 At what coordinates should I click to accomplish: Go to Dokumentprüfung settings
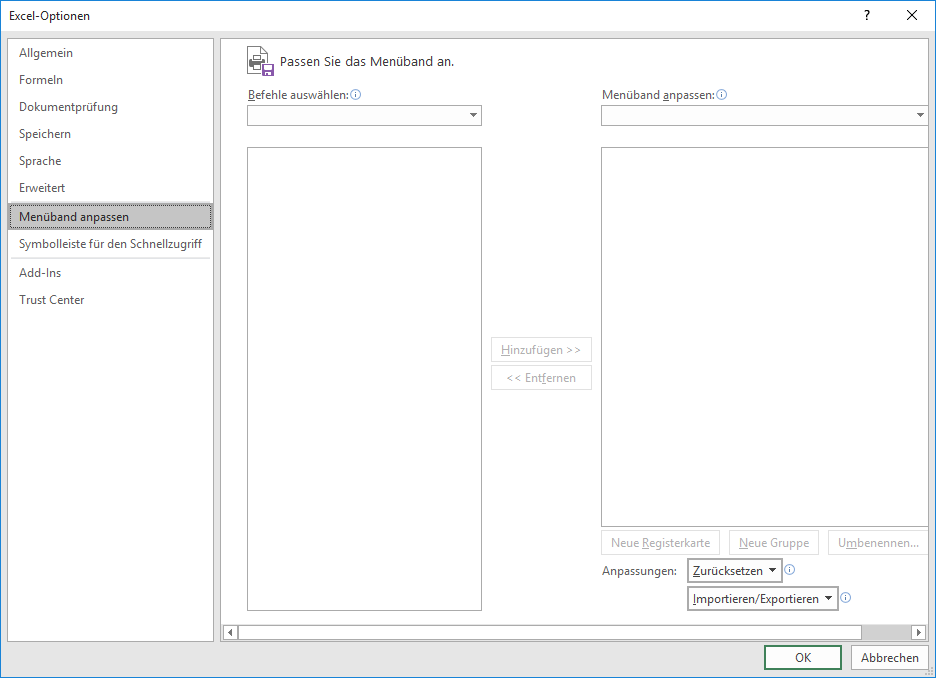[x=110, y=107]
